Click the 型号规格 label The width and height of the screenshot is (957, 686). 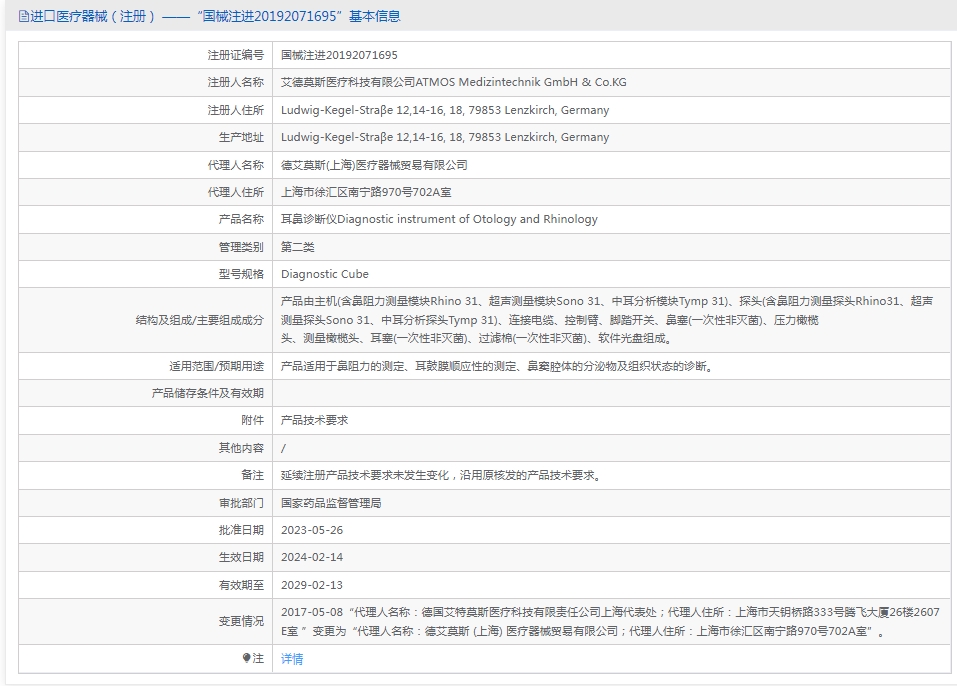(241, 273)
